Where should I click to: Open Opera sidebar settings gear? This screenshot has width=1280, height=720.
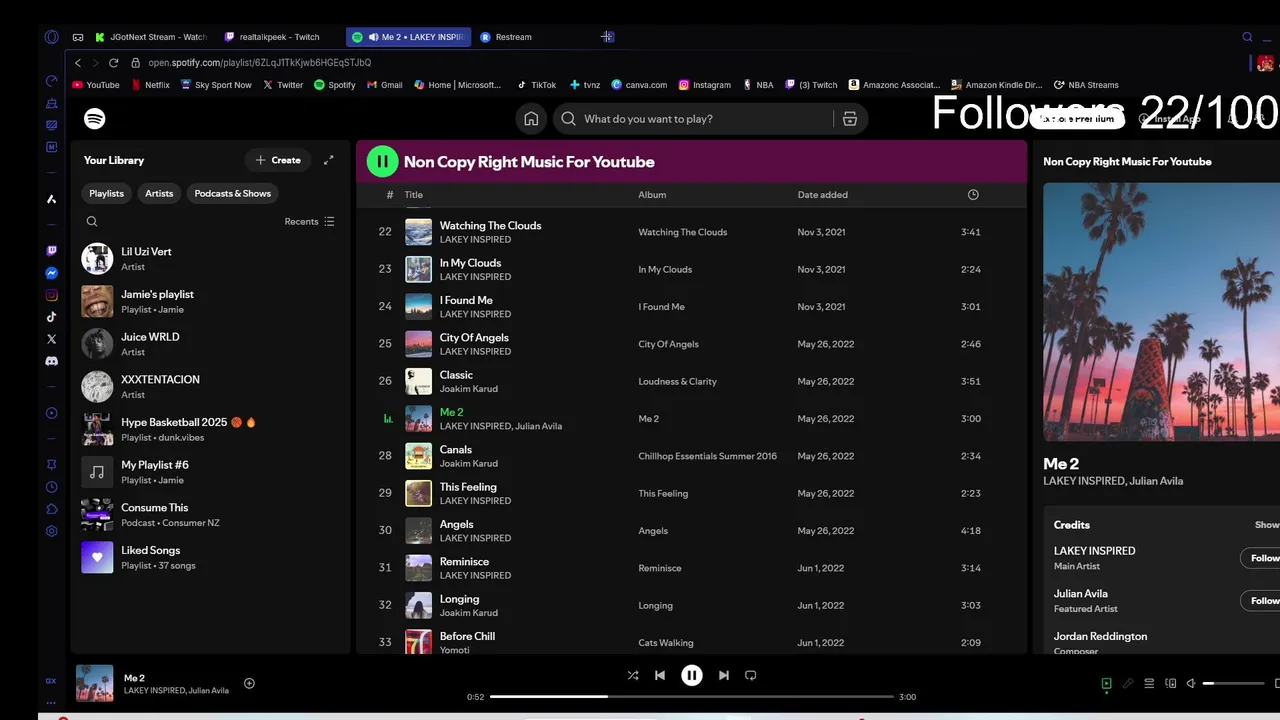point(52,531)
